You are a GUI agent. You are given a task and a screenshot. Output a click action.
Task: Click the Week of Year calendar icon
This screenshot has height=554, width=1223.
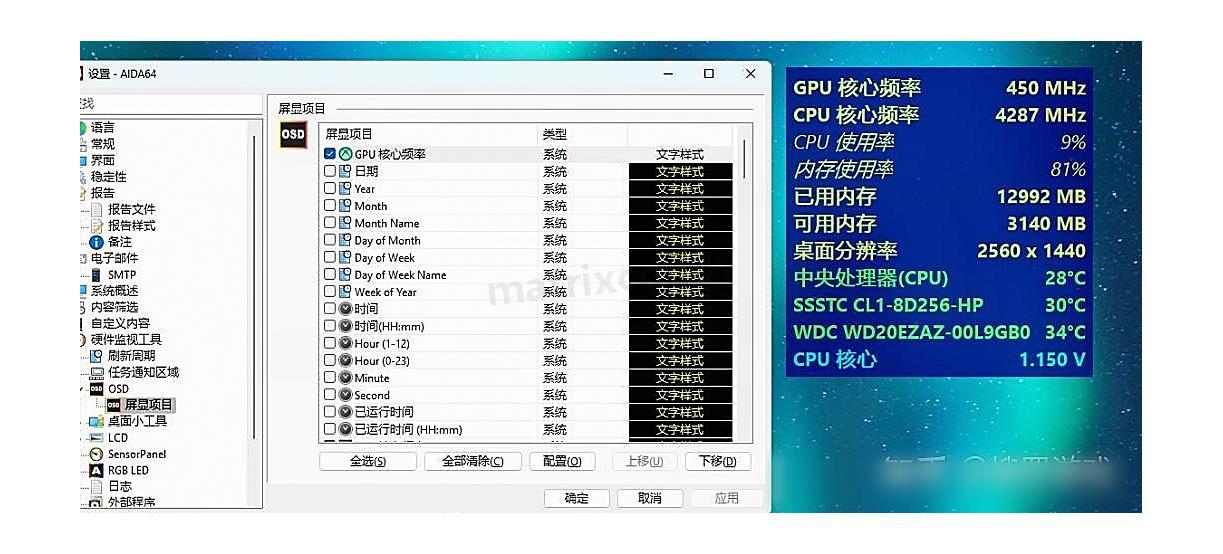click(x=345, y=292)
